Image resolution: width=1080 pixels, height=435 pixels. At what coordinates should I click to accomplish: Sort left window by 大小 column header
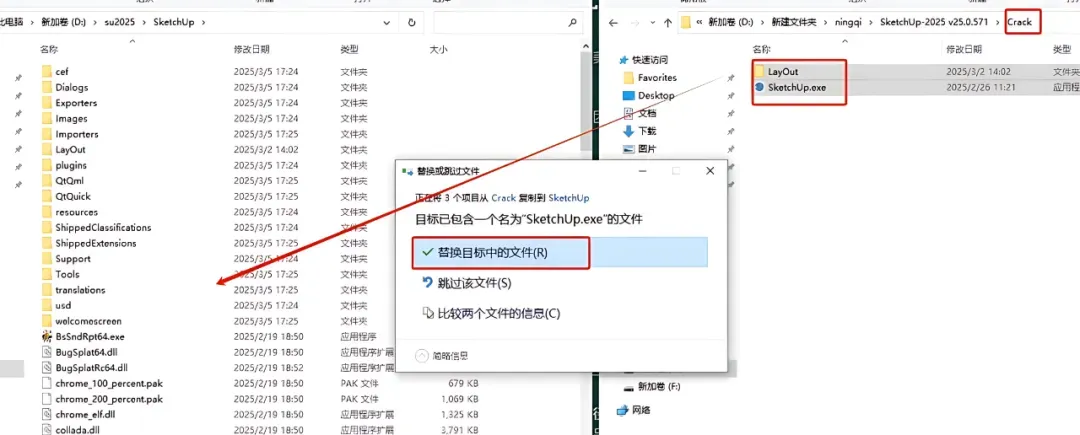438,50
